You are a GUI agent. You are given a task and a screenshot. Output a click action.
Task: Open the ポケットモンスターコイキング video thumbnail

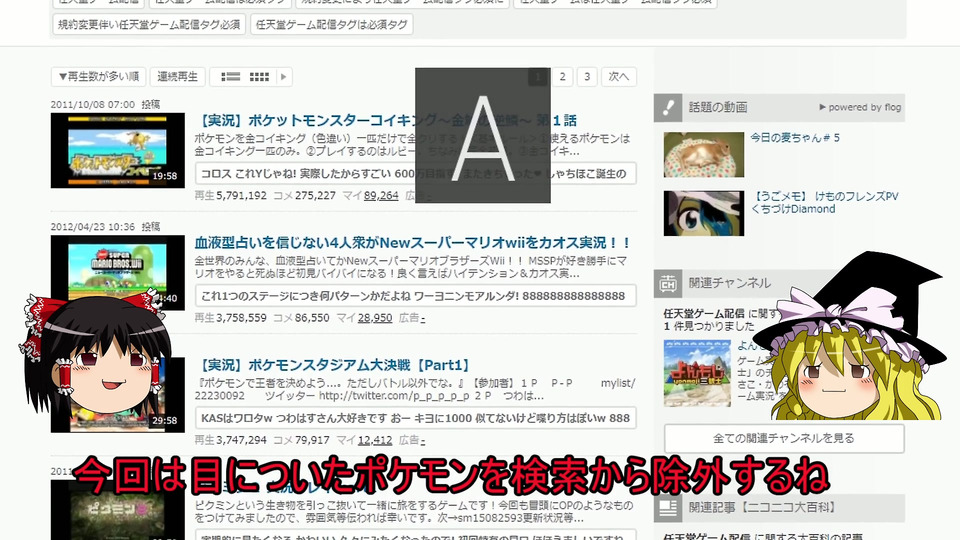coord(118,150)
